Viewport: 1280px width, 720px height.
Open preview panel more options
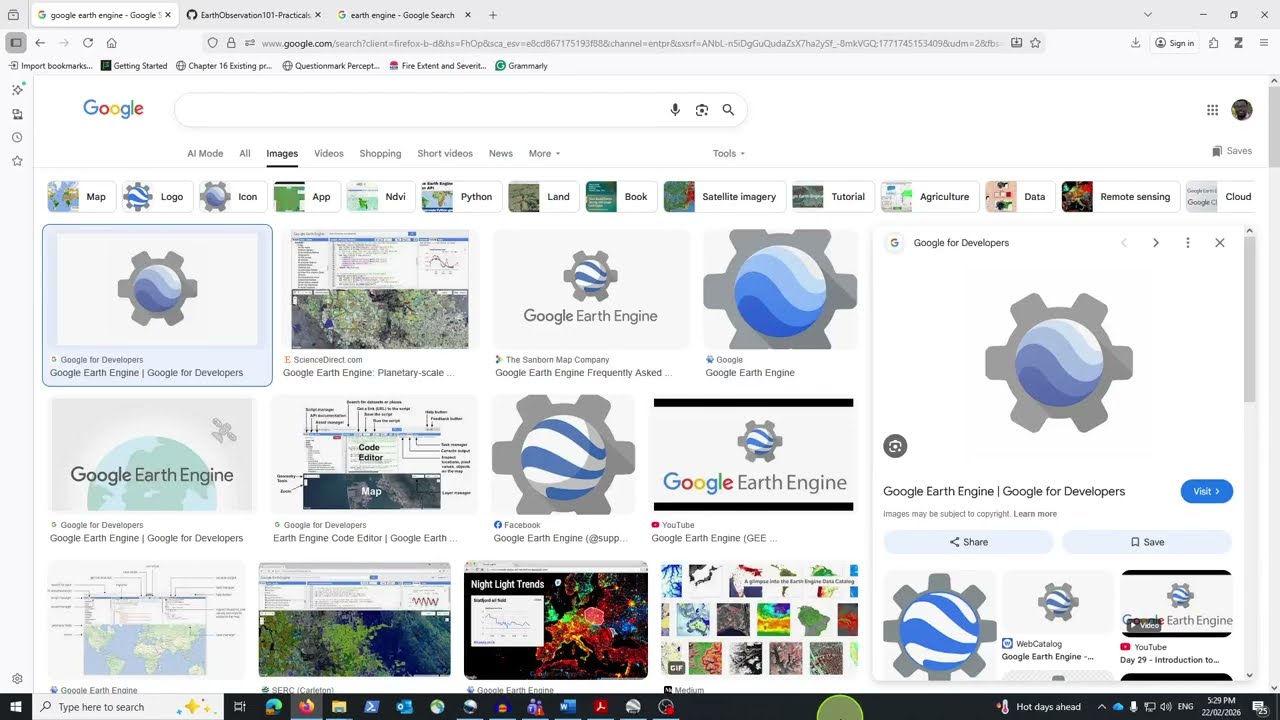1187,243
